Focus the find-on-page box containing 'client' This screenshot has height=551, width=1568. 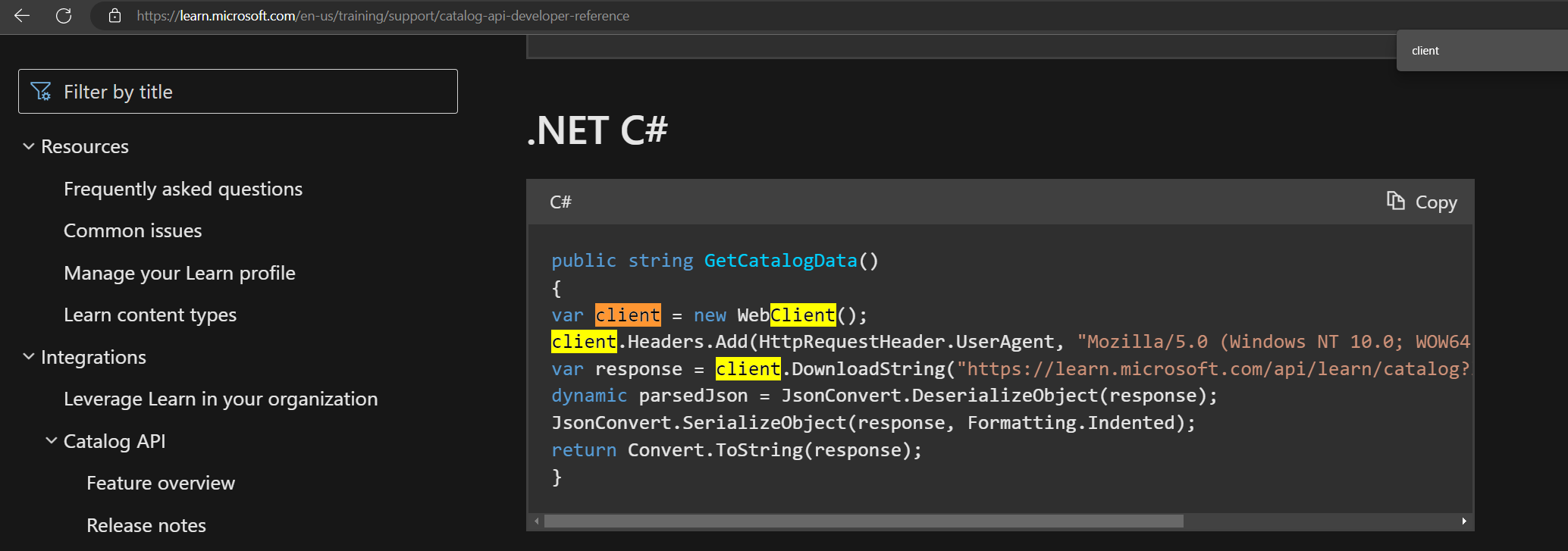point(1482,51)
